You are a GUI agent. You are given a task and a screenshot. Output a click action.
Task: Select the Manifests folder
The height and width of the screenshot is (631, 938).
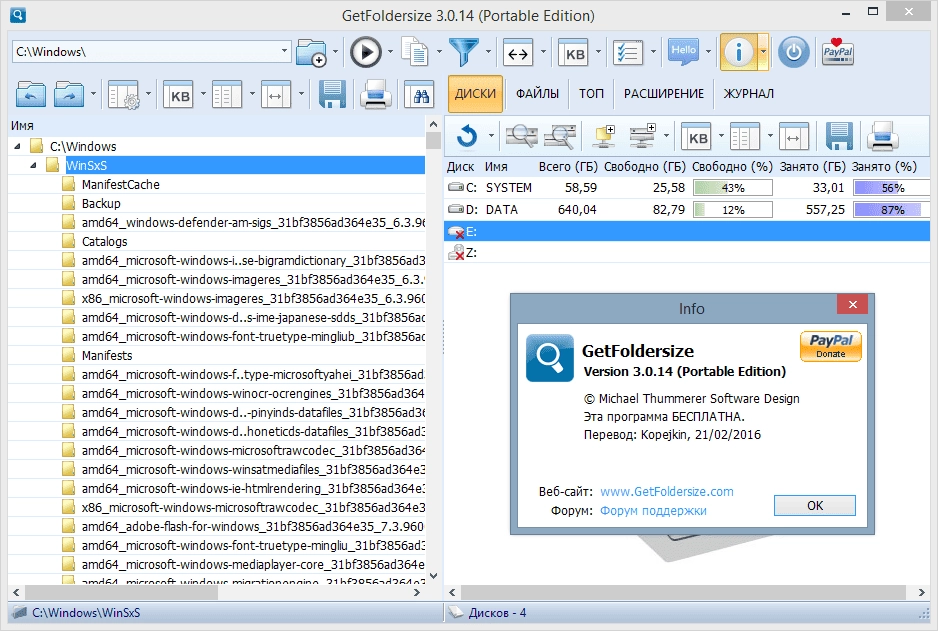coord(107,356)
